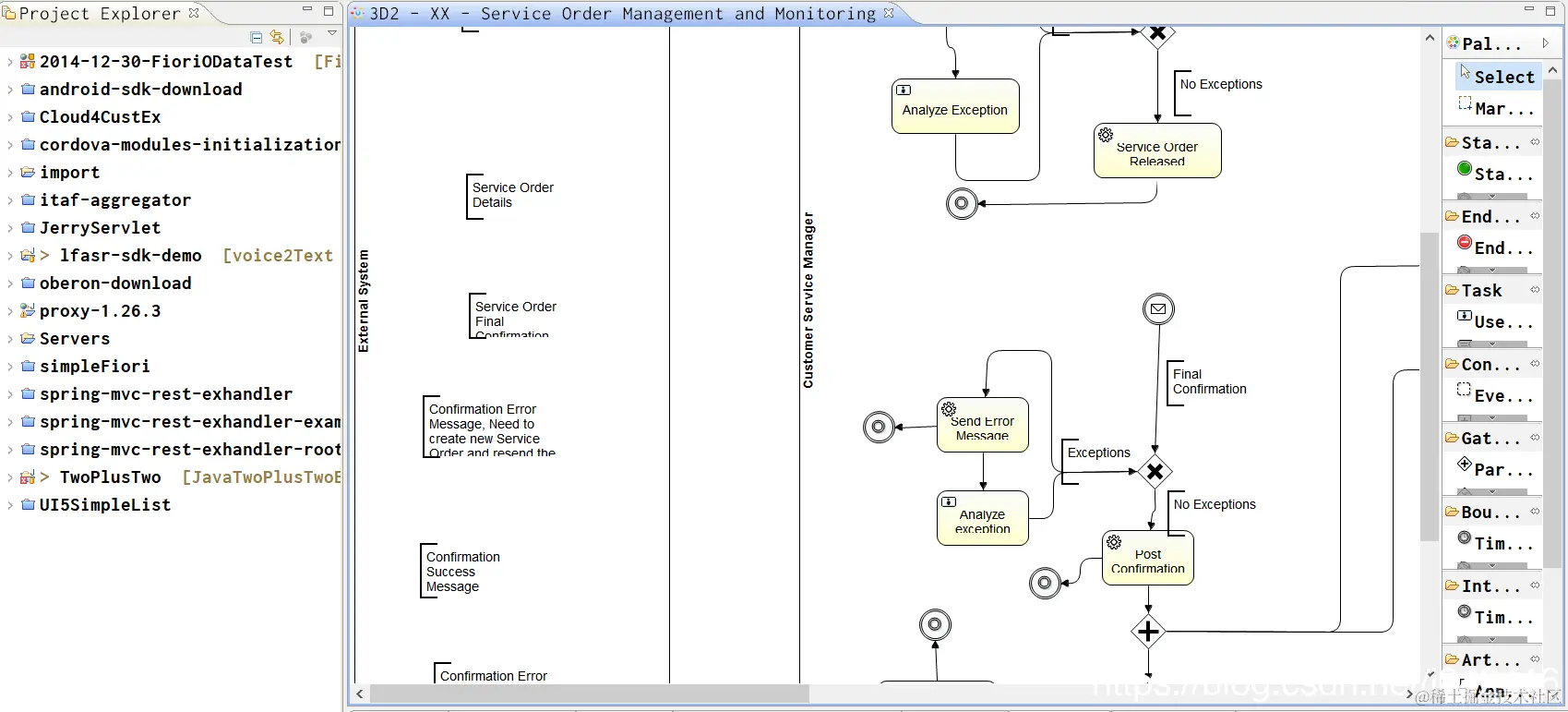
Task: Click Collapse All icon in Project Explorer
Action: coord(257,38)
